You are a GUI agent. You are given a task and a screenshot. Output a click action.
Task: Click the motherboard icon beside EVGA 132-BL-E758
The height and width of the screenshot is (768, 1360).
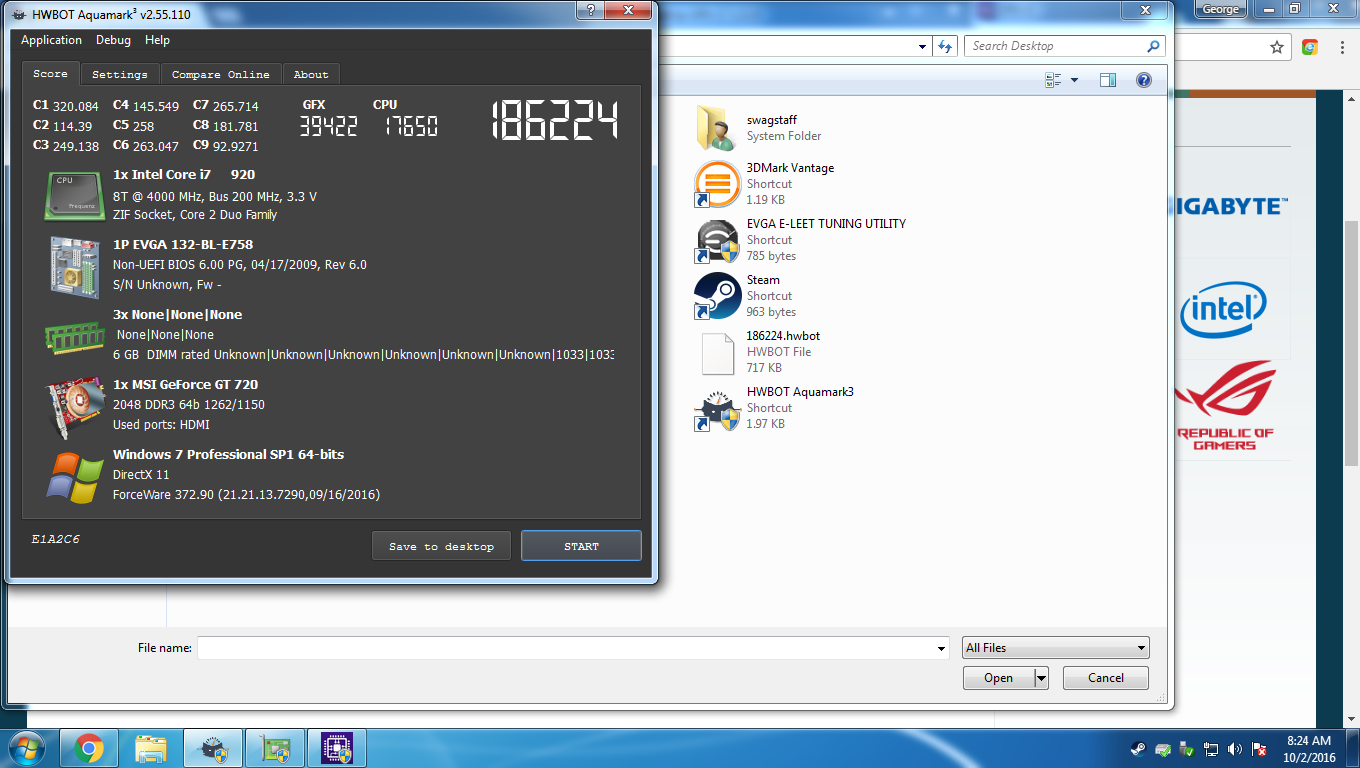(76, 266)
